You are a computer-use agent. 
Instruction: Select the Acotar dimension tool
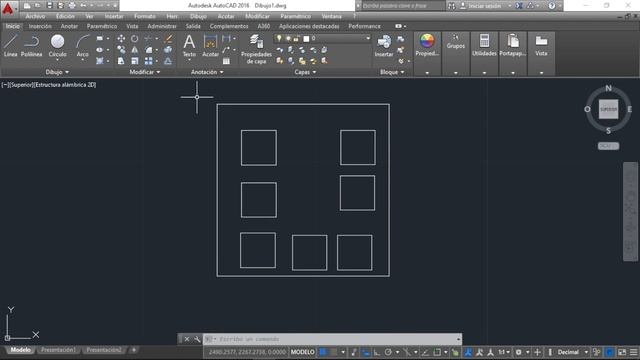[x=211, y=45]
